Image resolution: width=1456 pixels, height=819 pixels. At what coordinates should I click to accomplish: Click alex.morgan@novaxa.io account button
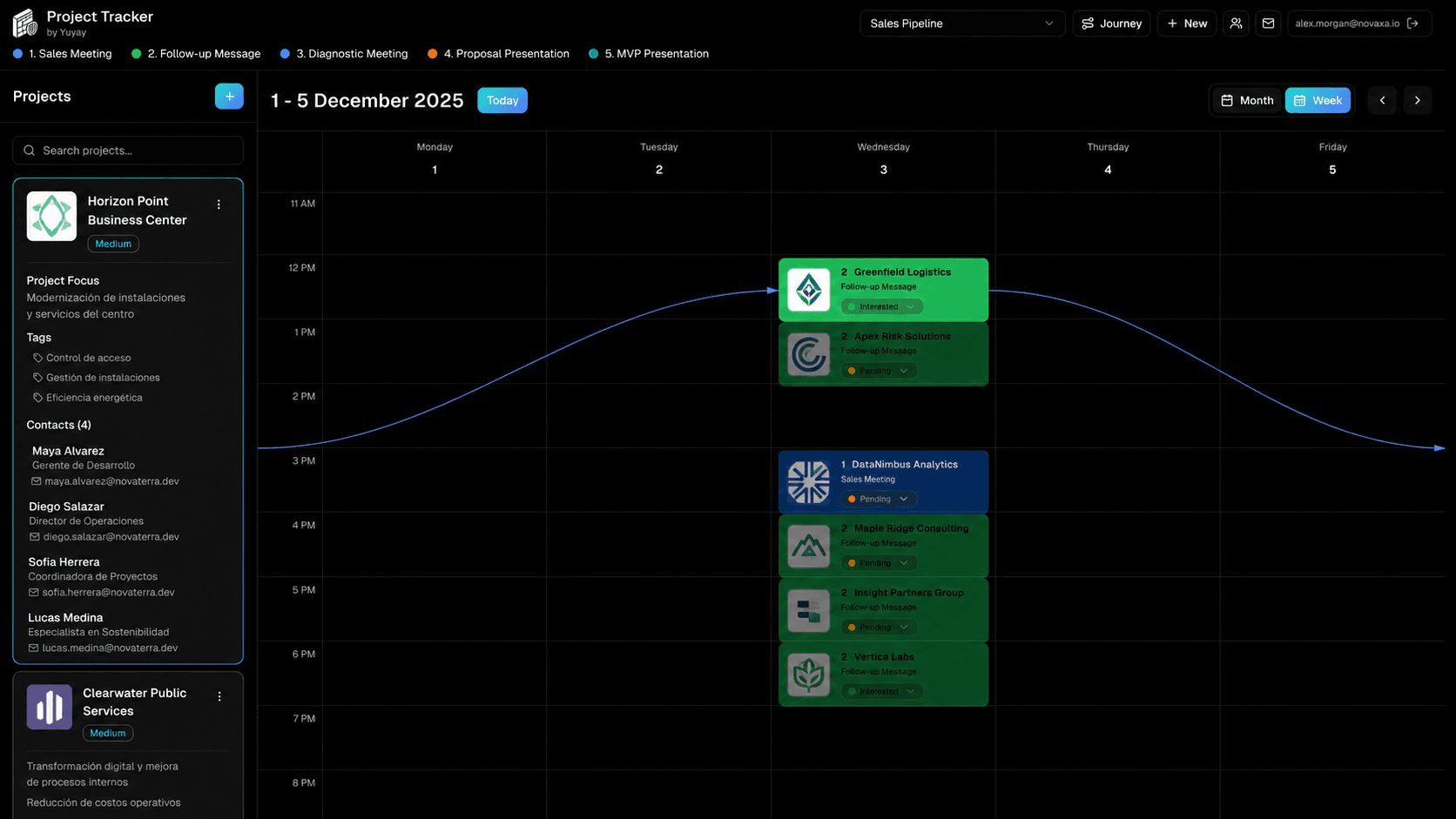coord(1359,23)
